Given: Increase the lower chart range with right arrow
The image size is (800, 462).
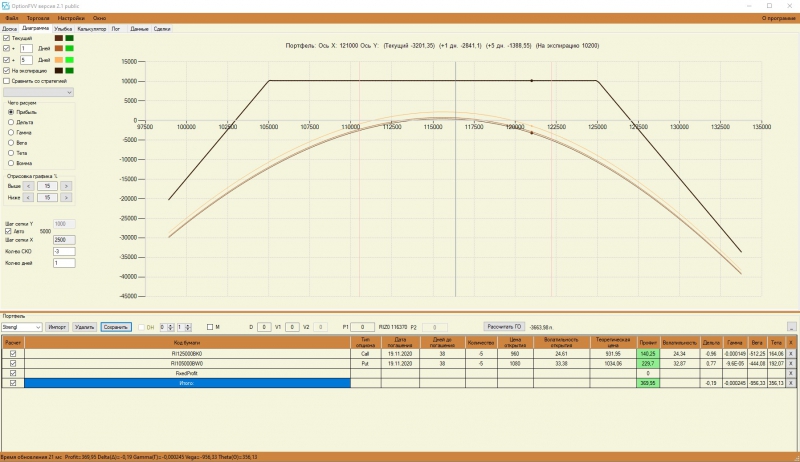Looking at the screenshot, I should pos(66,197).
